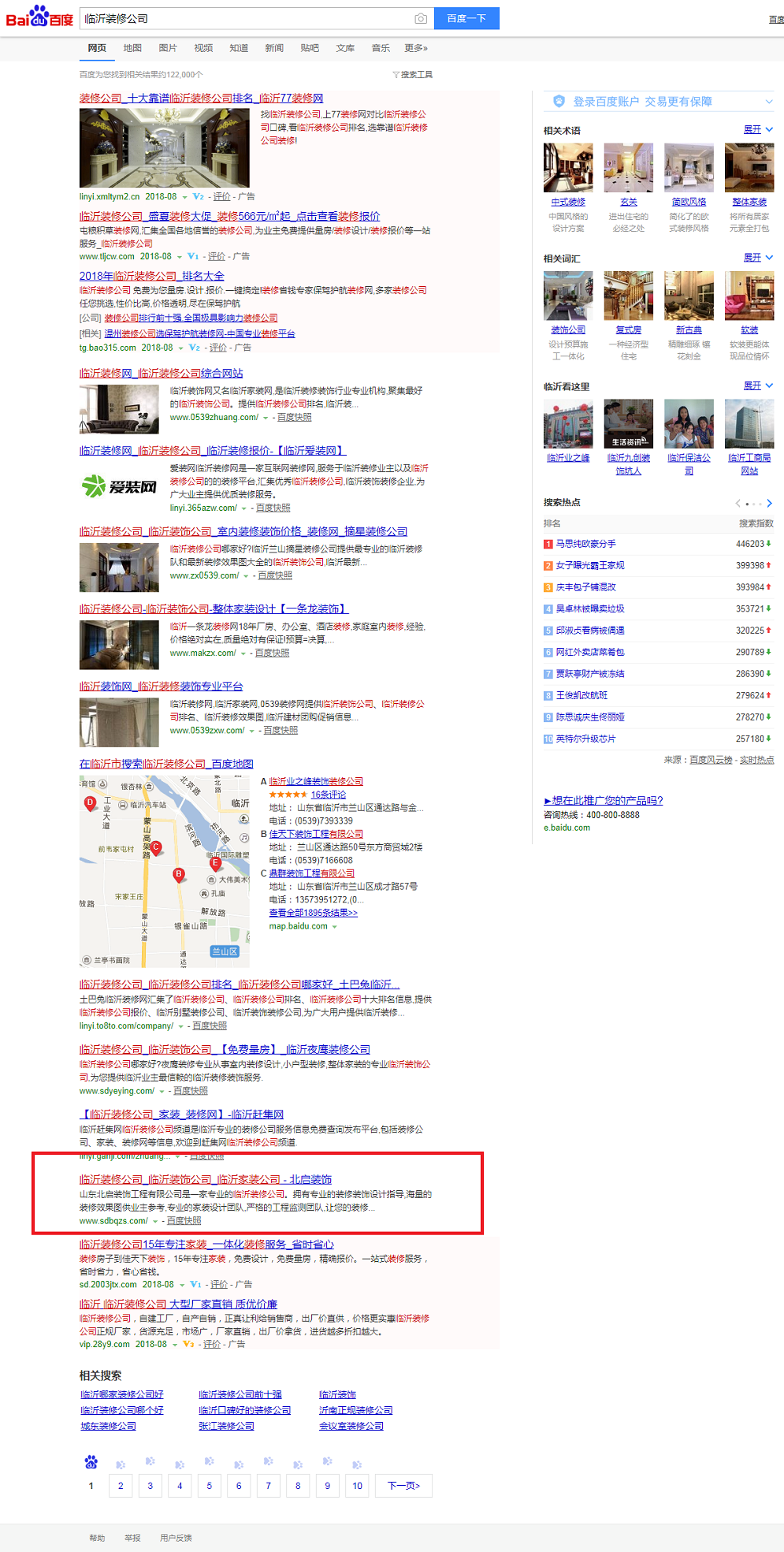
Task: Switch to the 地图 tab
Action: 132,48
